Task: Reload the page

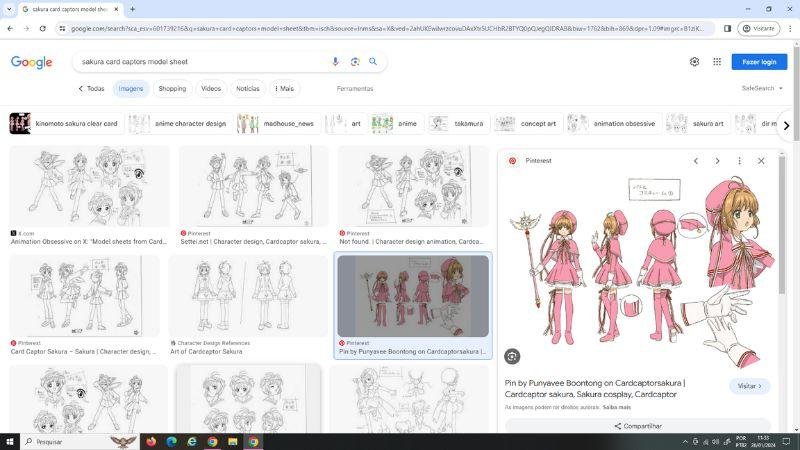Action: point(43,29)
